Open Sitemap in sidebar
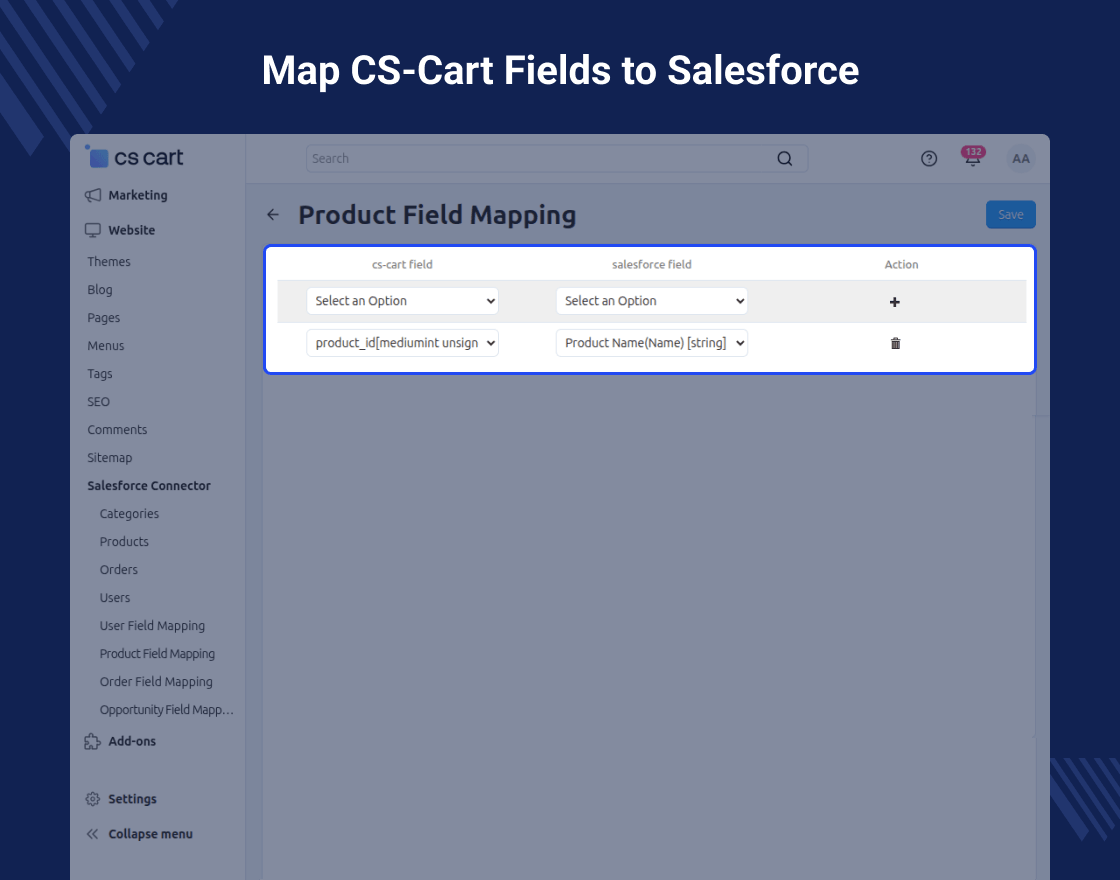 (x=109, y=458)
